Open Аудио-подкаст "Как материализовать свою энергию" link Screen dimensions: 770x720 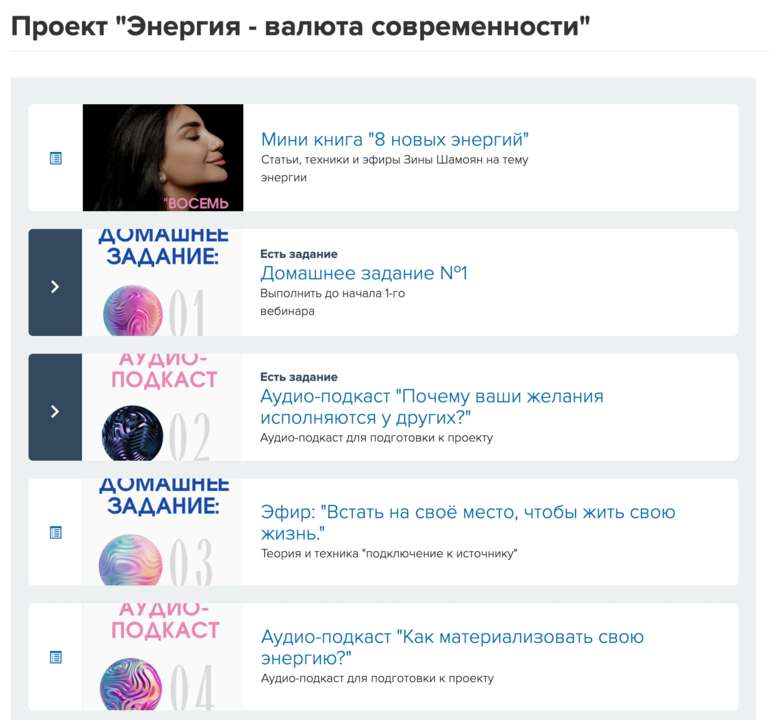(x=452, y=647)
